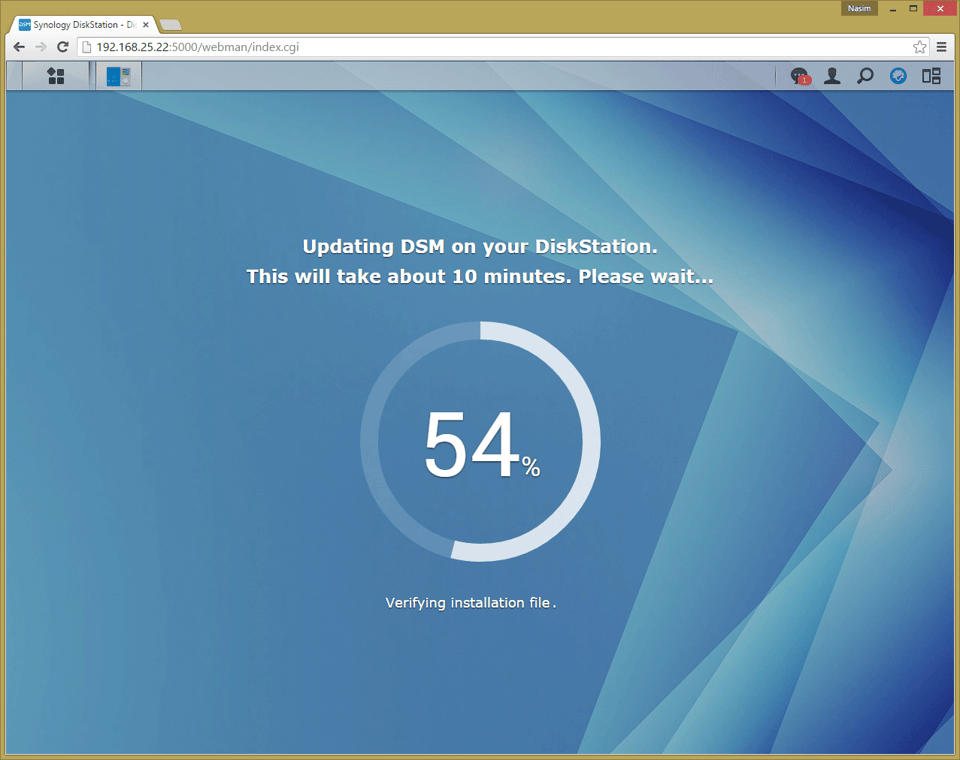
Task: Open the blue upgrade status icon
Action: pos(898,76)
